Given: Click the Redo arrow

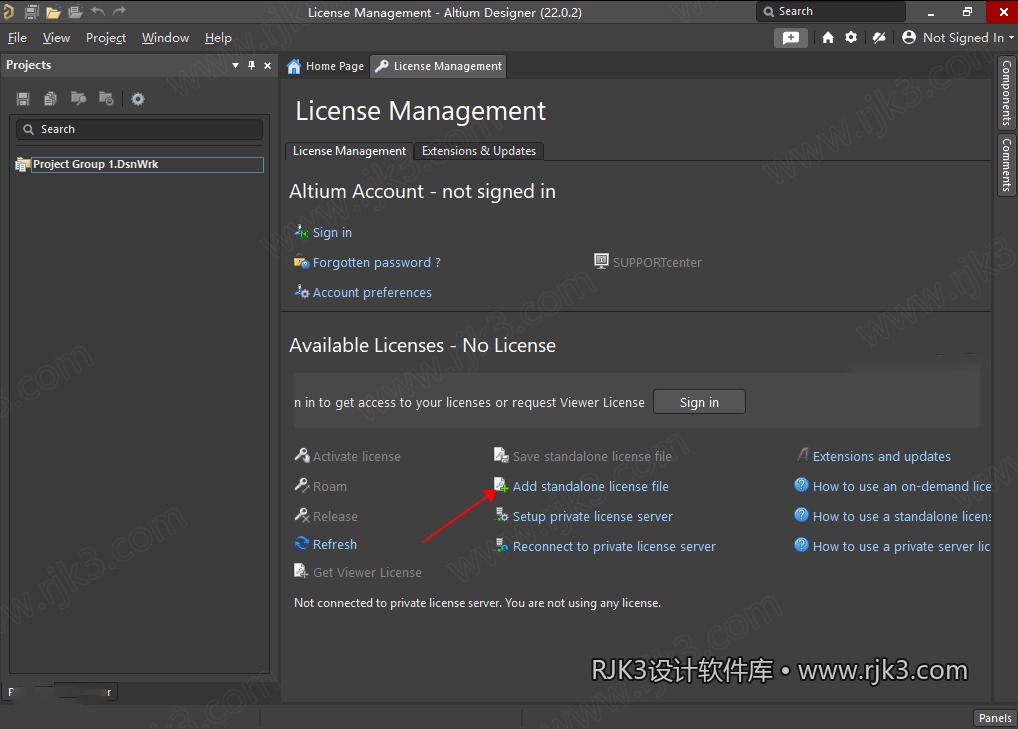Looking at the screenshot, I should click(x=119, y=11).
